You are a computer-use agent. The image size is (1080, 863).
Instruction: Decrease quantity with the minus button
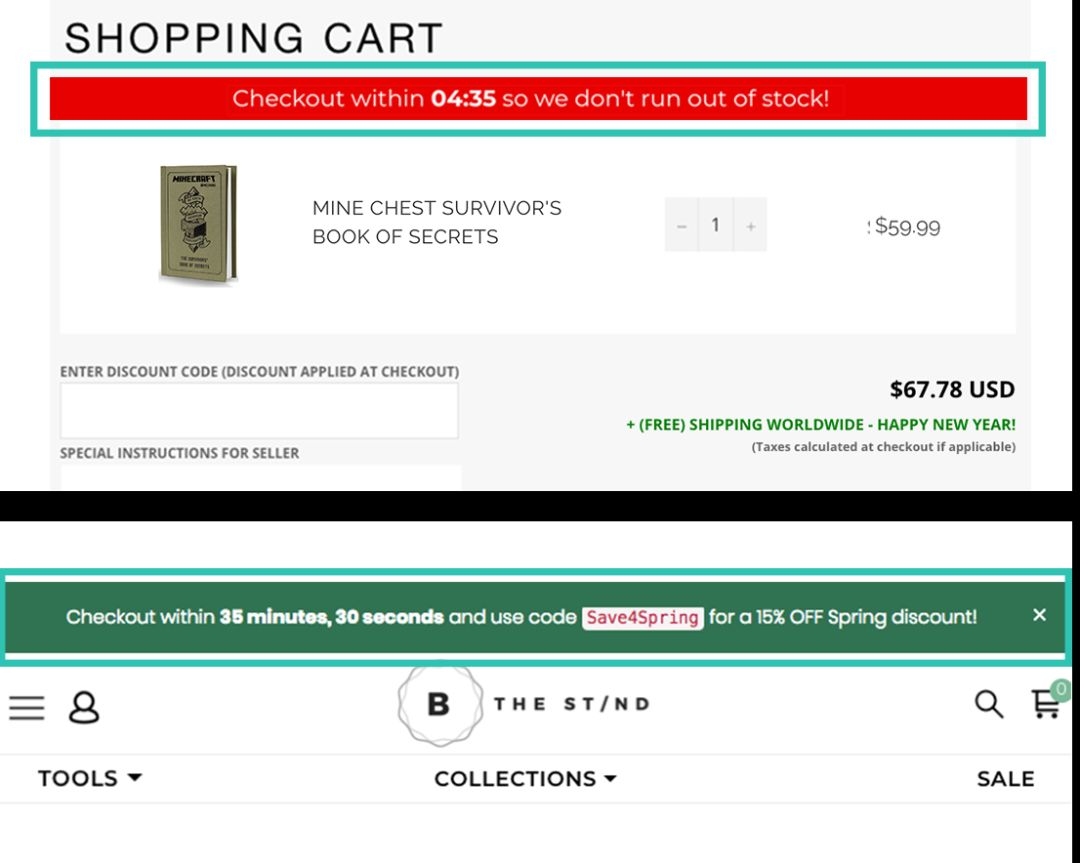click(x=681, y=225)
